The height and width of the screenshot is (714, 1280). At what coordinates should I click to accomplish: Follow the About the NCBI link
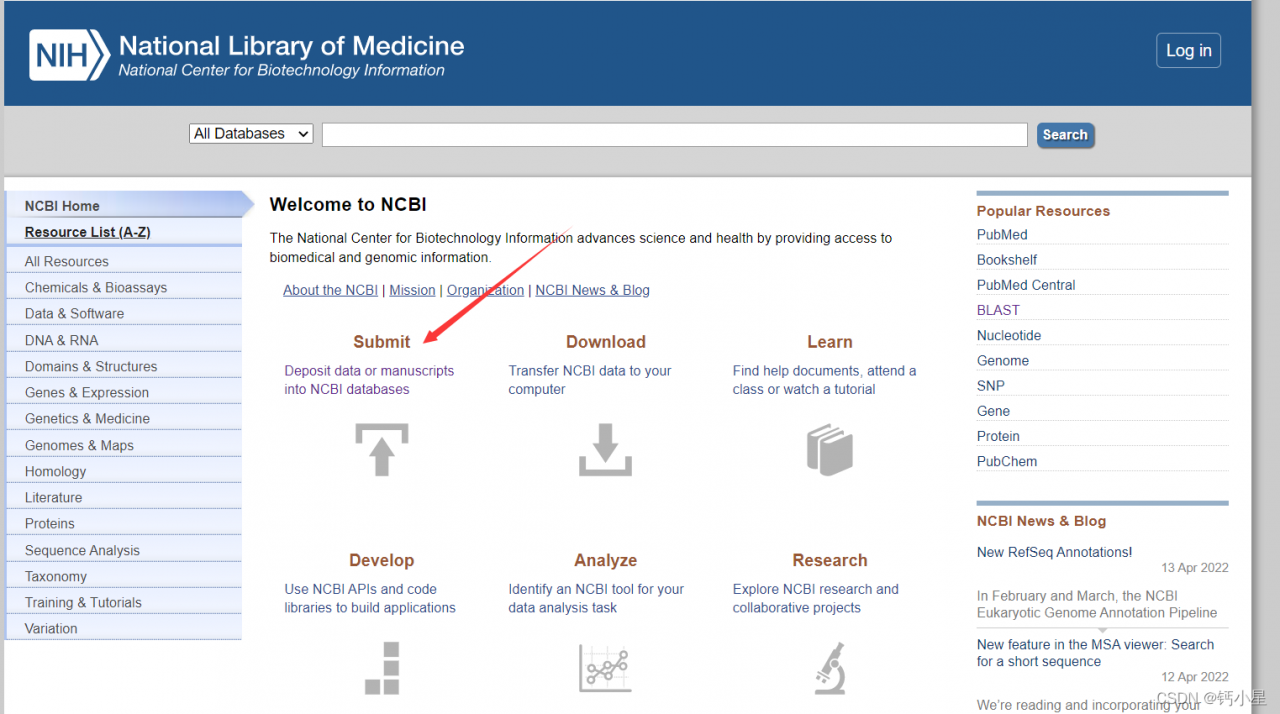[330, 290]
